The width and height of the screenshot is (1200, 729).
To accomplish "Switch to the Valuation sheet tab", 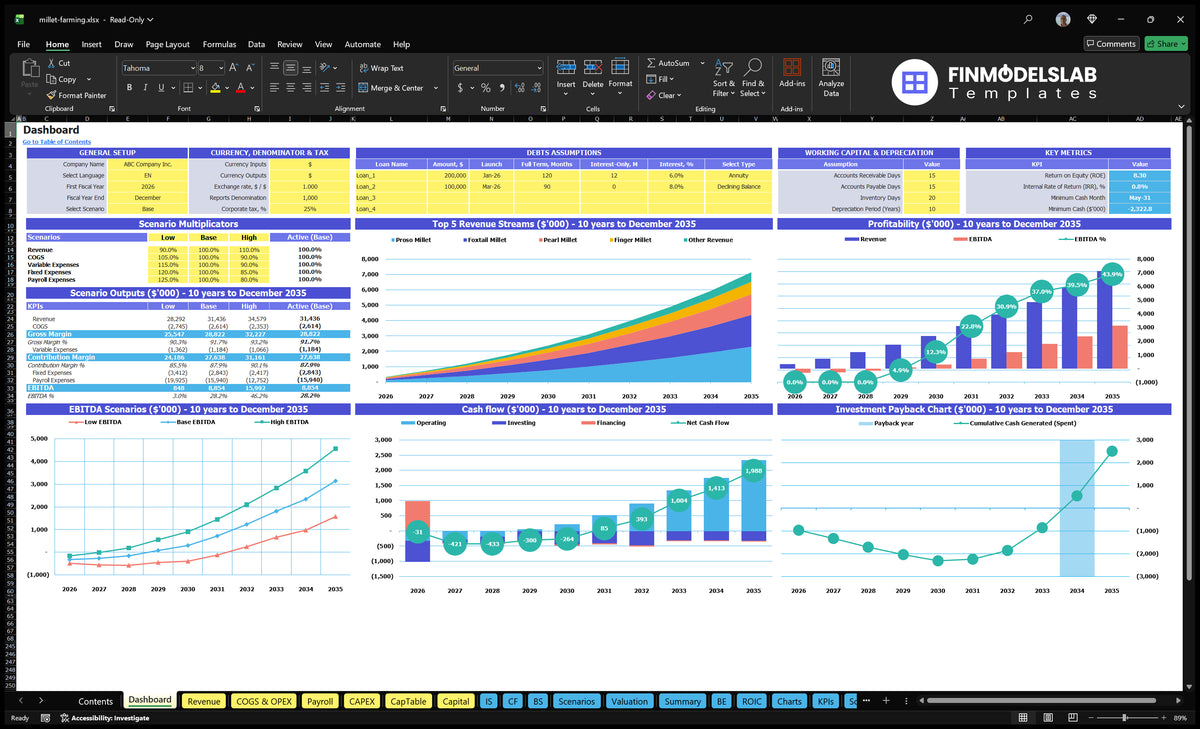I will click(x=629, y=701).
